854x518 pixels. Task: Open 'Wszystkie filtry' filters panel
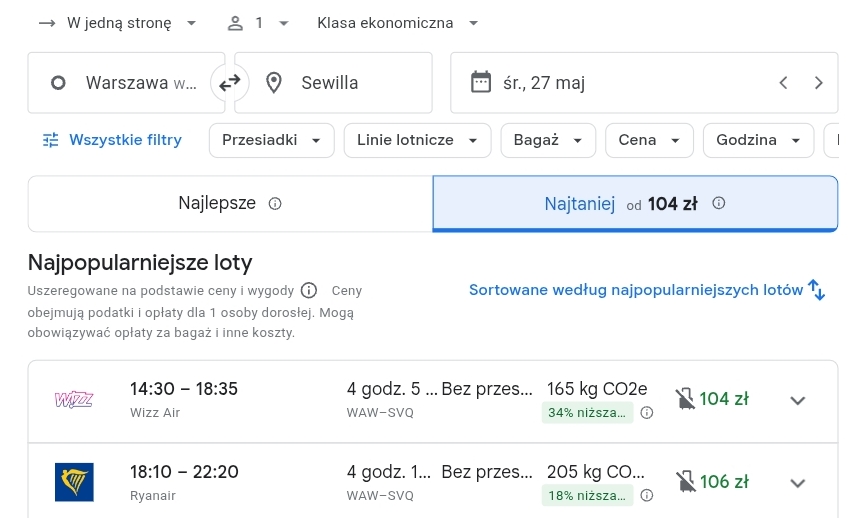click(112, 140)
